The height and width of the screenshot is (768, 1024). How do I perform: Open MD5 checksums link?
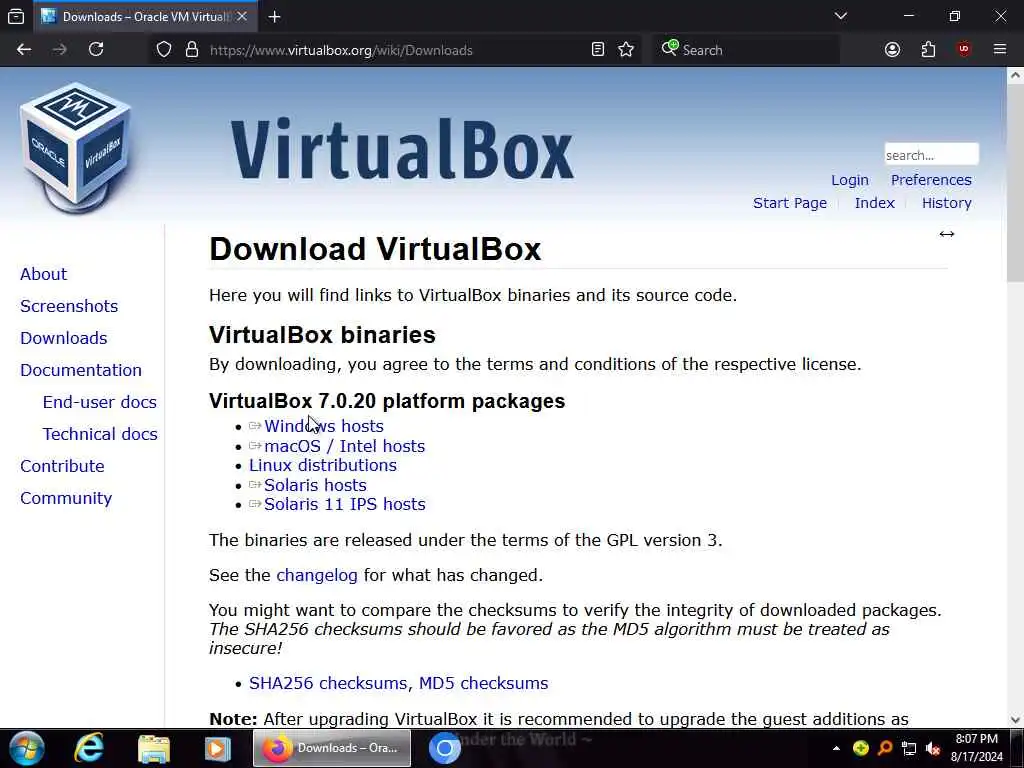point(483,683)
